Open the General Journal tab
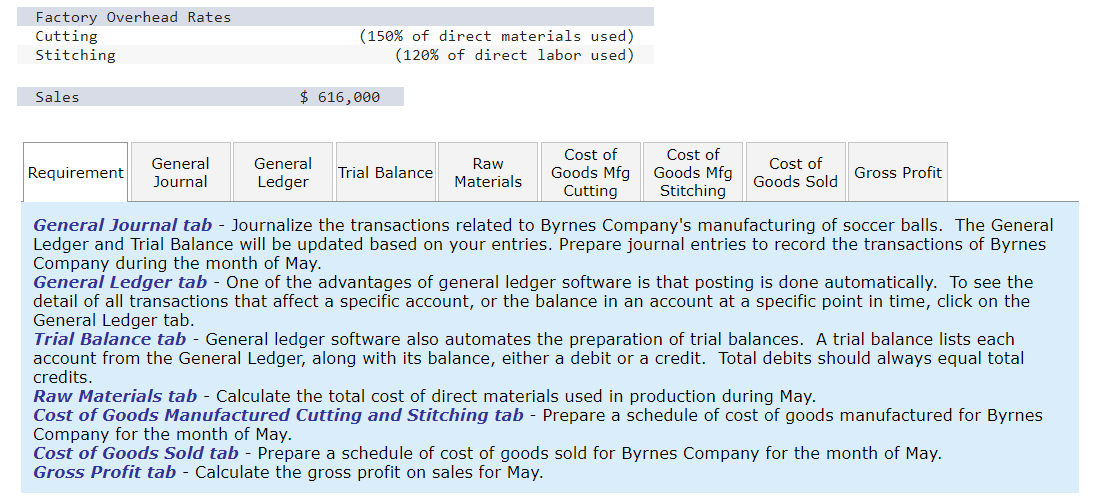 point(180,172)
